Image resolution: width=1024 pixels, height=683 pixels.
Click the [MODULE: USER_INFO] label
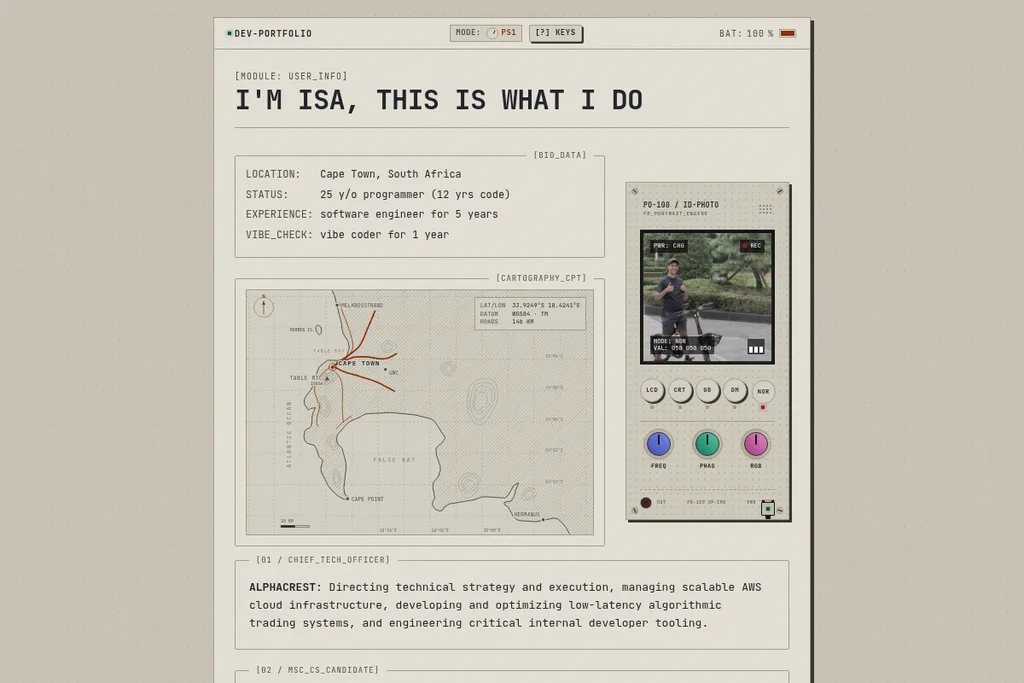291,76
